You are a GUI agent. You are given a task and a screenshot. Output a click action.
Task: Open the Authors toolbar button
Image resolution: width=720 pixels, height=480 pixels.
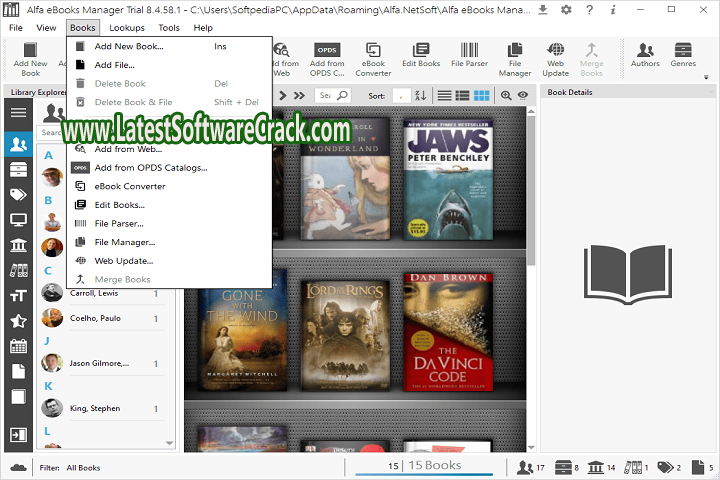click(x=645, y=55)
